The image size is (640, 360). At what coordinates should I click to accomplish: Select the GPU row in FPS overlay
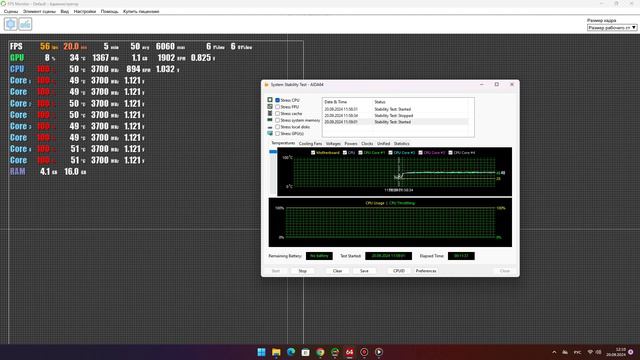coord(113,58)
